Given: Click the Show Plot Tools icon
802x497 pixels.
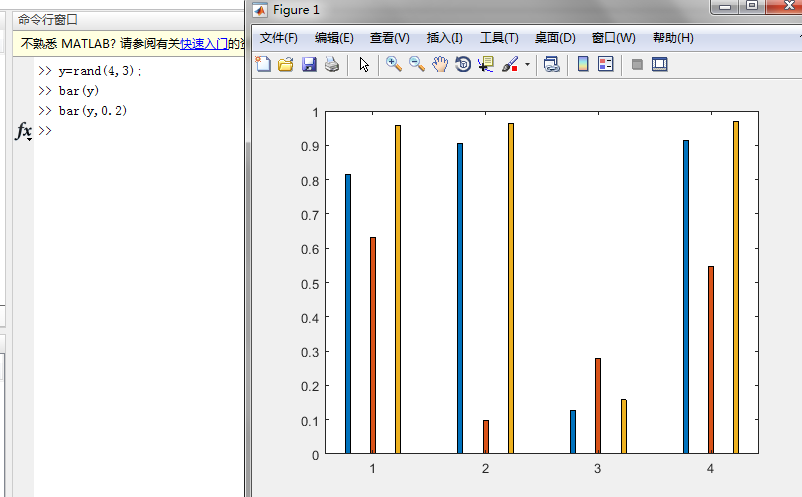Looking at the screenshot, I should pyautogui.click(x=660, y=64).
